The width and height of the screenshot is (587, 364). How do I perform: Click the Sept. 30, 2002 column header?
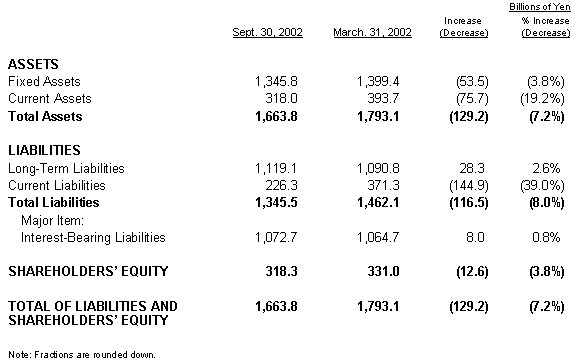coord(267,32)
